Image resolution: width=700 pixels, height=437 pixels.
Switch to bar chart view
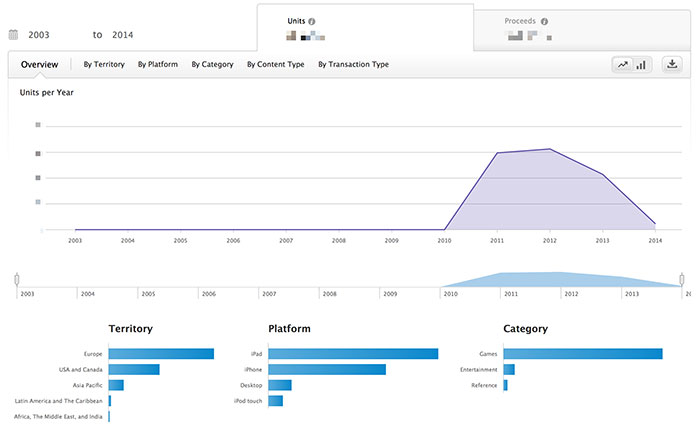click(x=641, y=65)
